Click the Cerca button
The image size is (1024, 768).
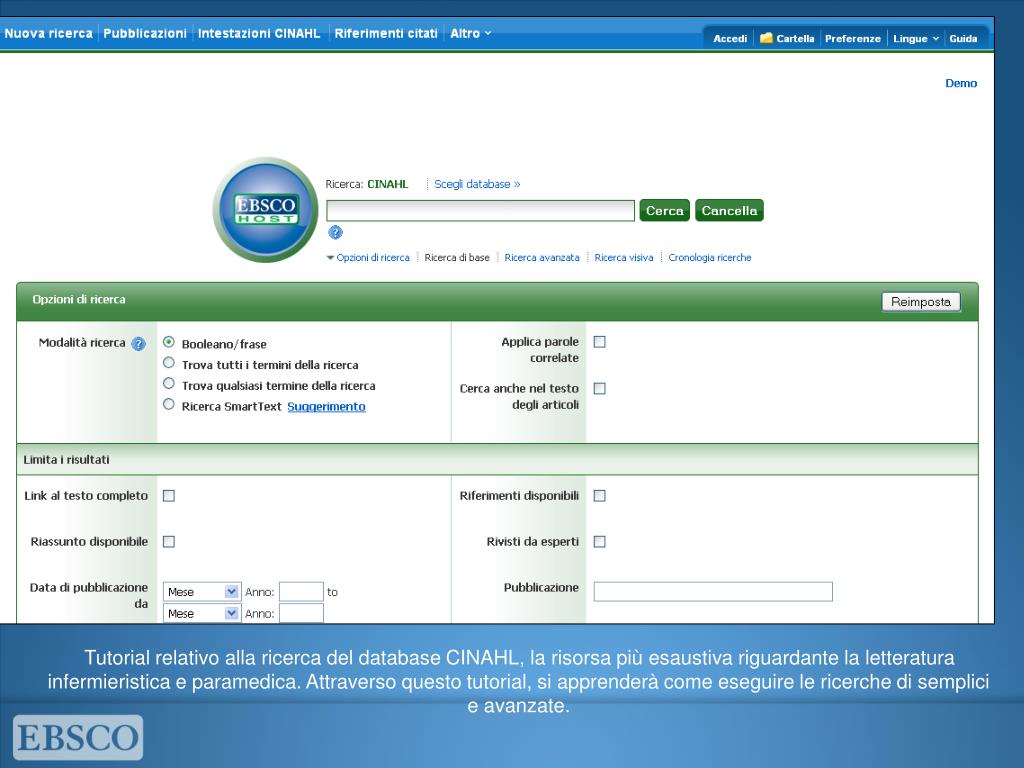click(665, 210)
